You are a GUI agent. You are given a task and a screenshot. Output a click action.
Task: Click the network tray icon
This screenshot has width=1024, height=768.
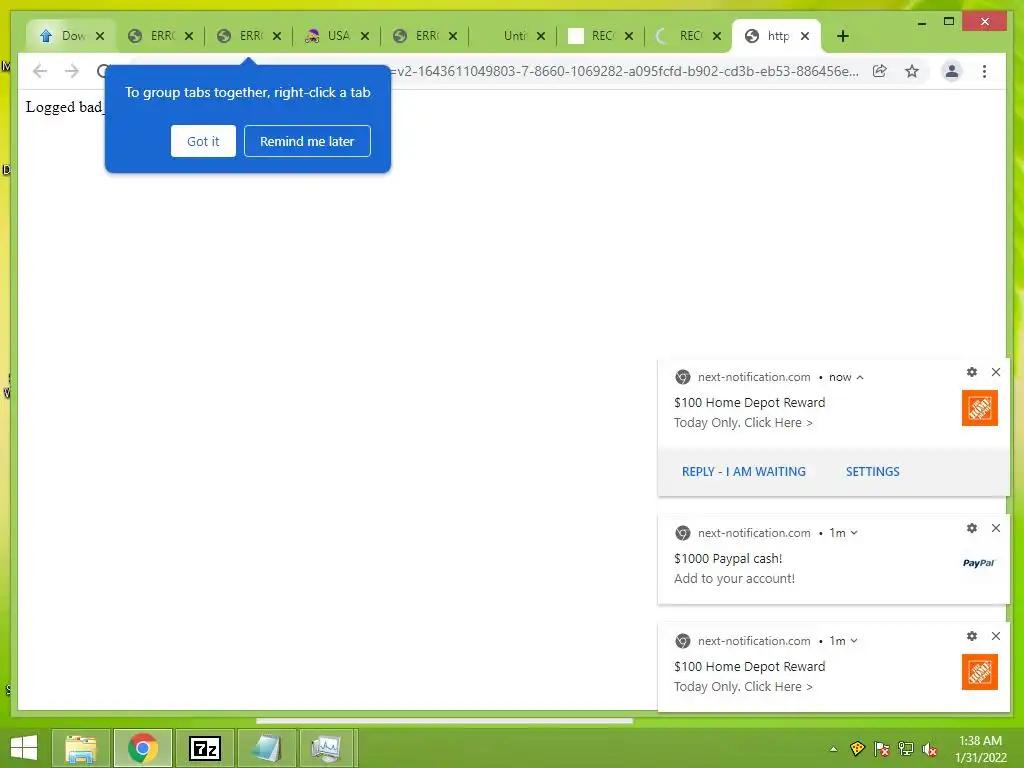coord(906,749)
